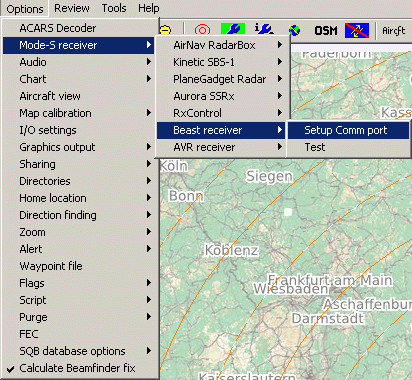
Task: Click Siegen label on the map
Action: [269, 177]
